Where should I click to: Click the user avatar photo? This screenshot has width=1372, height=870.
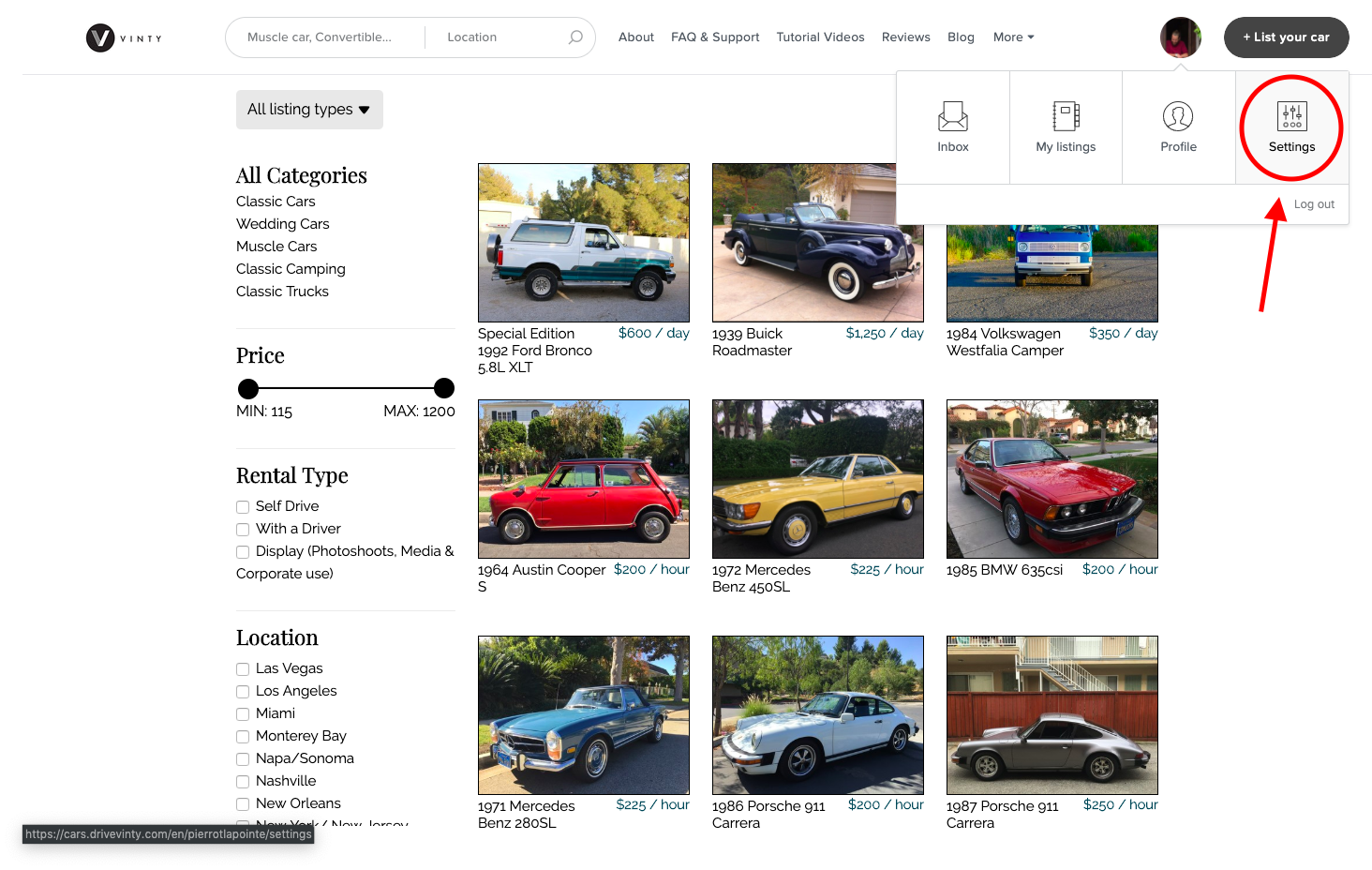tap(1181, 37)
